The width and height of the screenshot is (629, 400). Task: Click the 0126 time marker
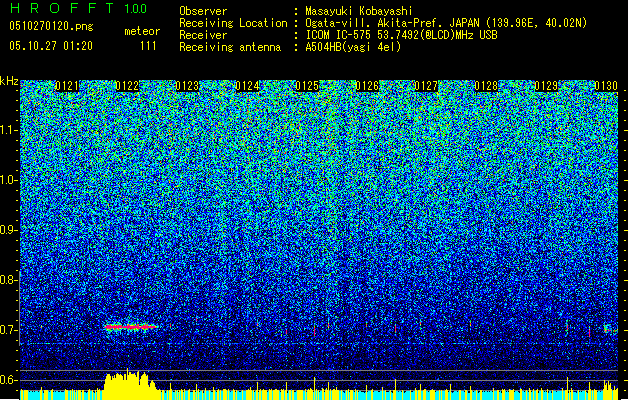pyautogui.click(x=367, y=86)
